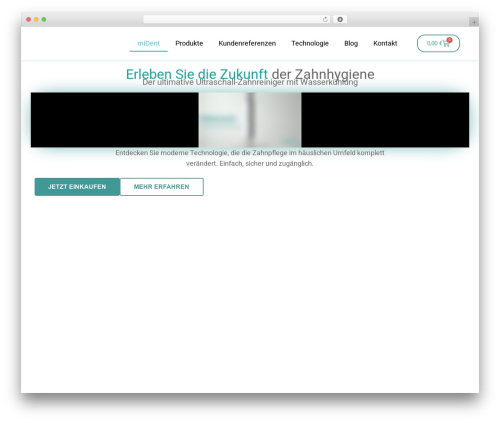Image resolution: width=500 pixels, height=423 pixels.
Task: Close the browser window with the red button
Action: (x=29, y=20)
